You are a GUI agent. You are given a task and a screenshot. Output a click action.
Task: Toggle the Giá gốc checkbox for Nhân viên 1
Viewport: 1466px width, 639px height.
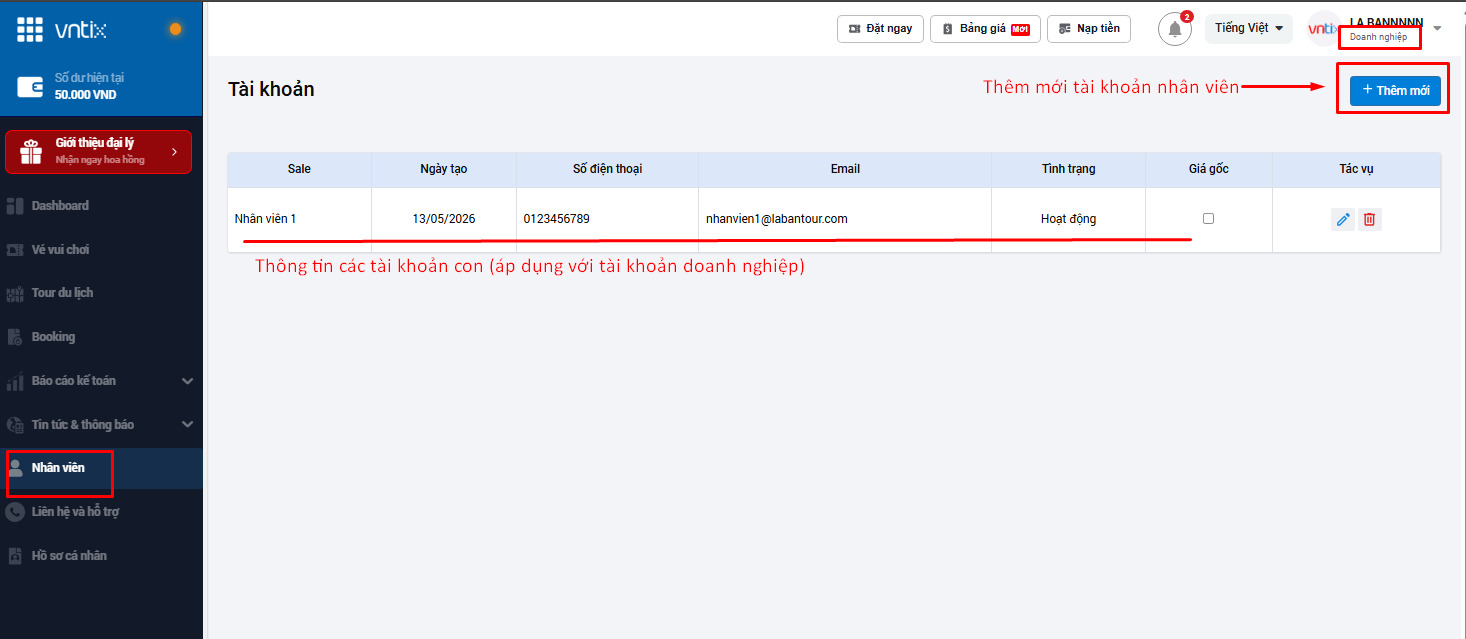pos(1208,218)
